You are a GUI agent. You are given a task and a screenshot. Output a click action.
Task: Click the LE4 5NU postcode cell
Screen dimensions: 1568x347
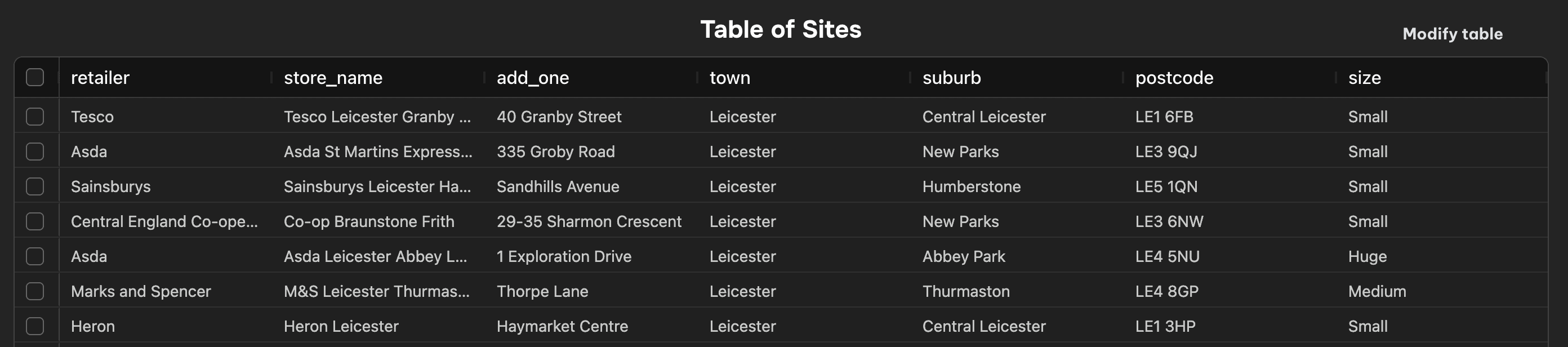pos(1167,257)
